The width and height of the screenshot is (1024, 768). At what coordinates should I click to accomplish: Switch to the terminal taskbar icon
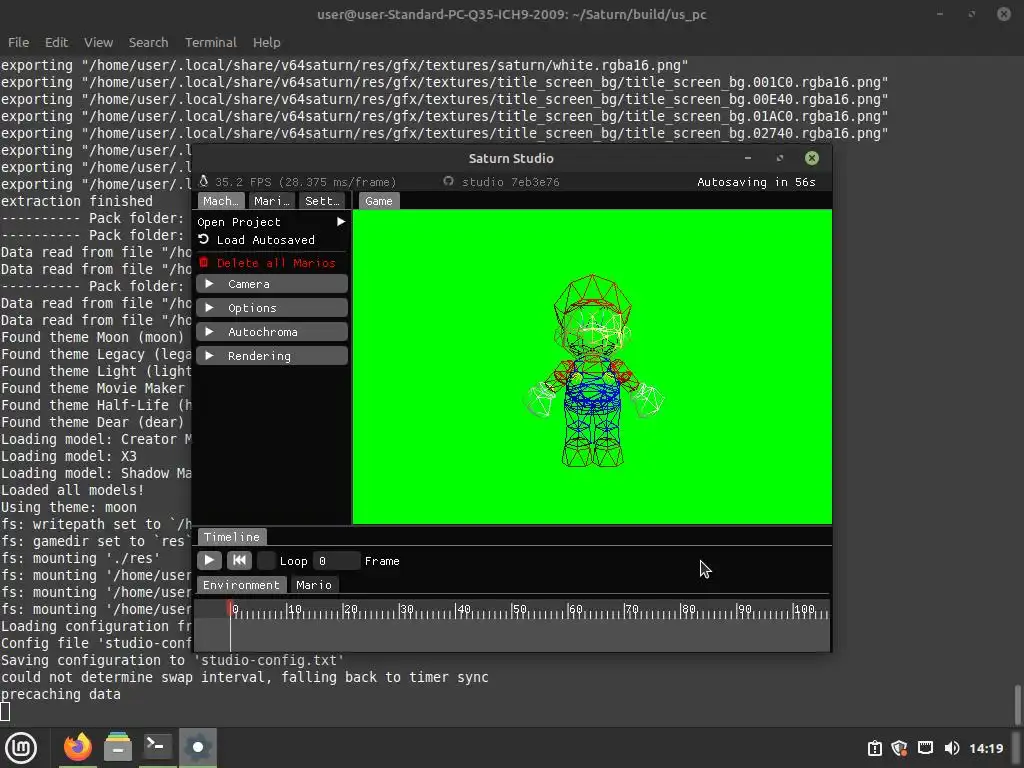coord(157,747)
